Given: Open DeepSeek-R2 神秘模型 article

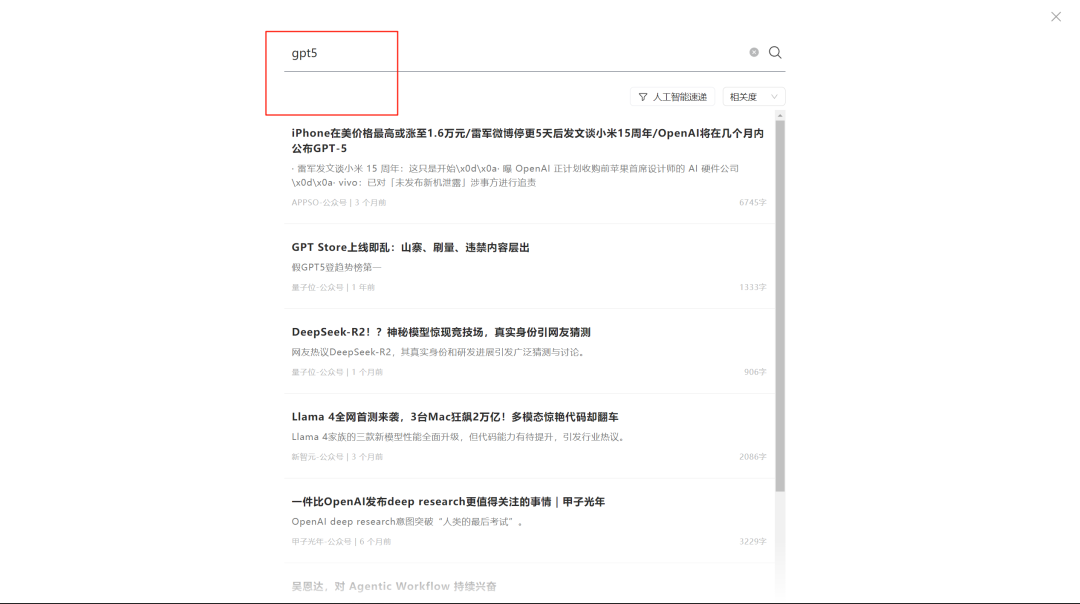Looking at the screenshot, I should (441, 332).
